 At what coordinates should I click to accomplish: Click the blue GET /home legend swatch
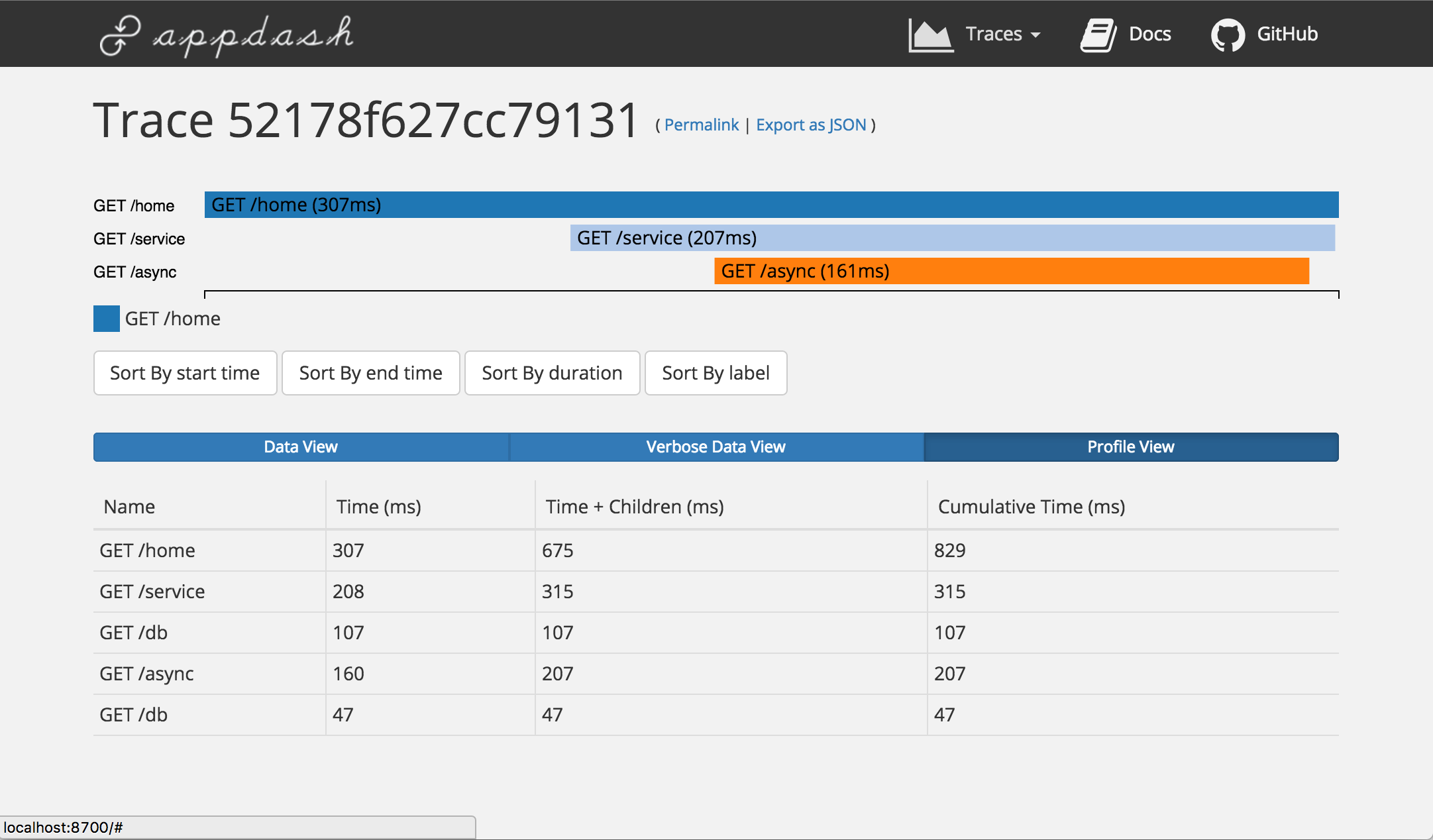(106, 319)
